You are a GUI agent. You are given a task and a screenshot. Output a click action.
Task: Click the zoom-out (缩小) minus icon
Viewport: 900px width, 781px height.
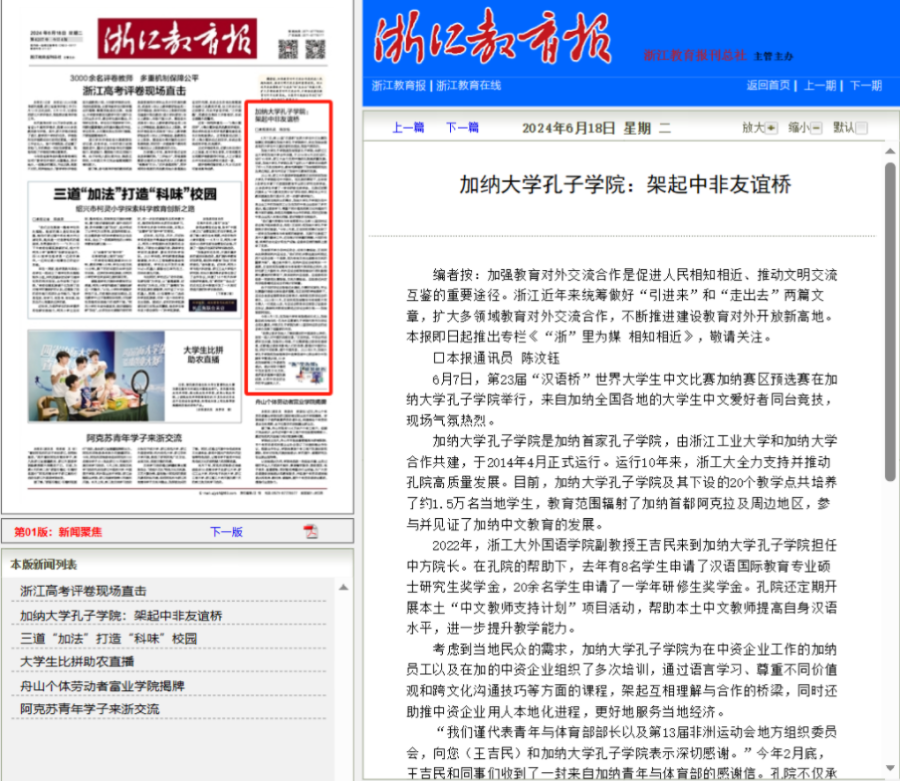coord(816,128)
